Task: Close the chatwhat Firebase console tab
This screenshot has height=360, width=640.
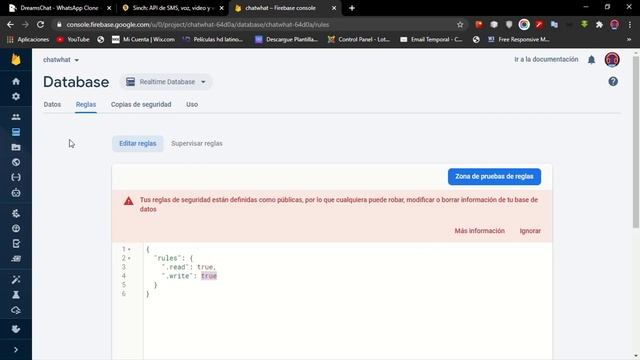Action: point(333,8)
